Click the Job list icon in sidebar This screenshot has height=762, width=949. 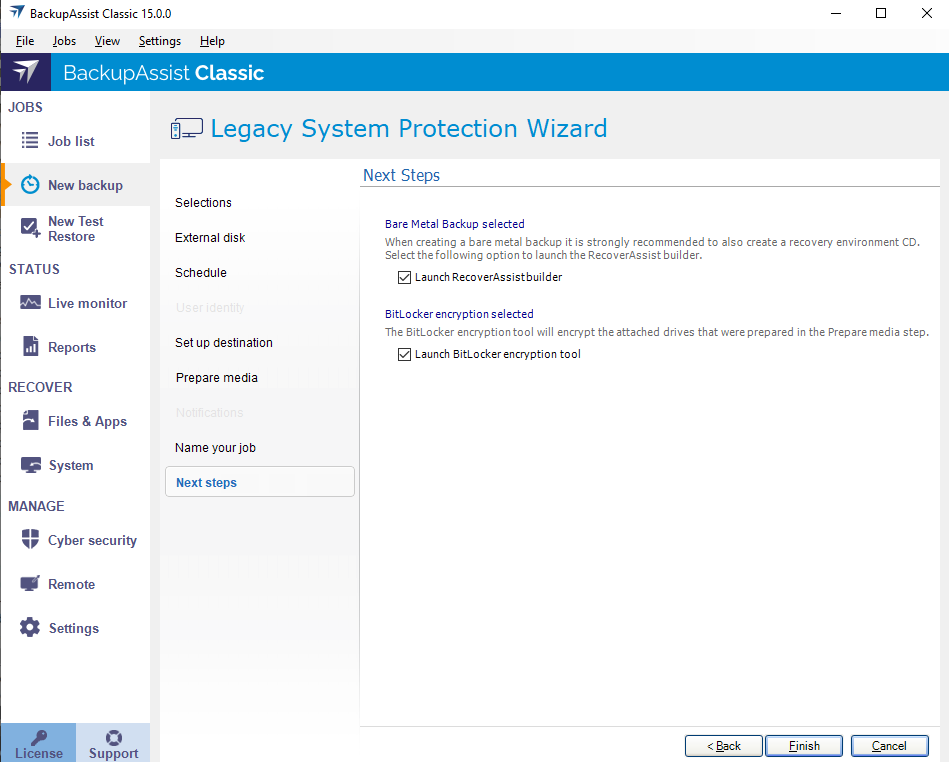(x=30, y=141)
